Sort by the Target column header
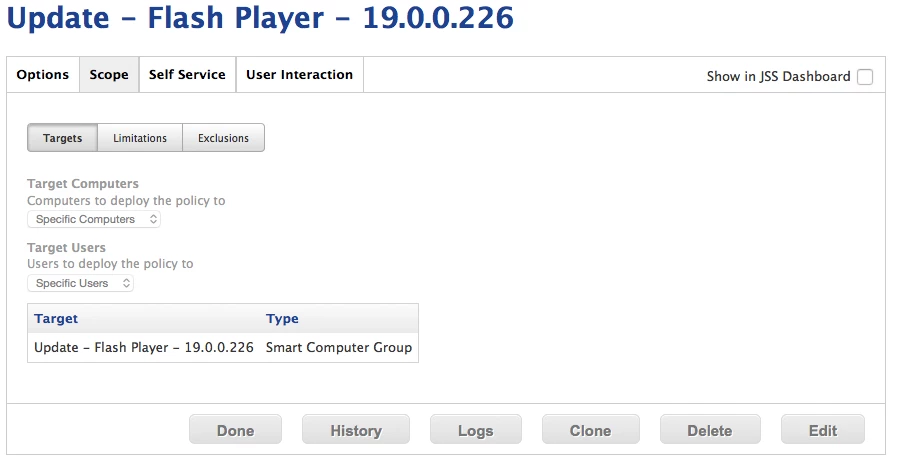The image size is (900, 464). tap(56, 319)
